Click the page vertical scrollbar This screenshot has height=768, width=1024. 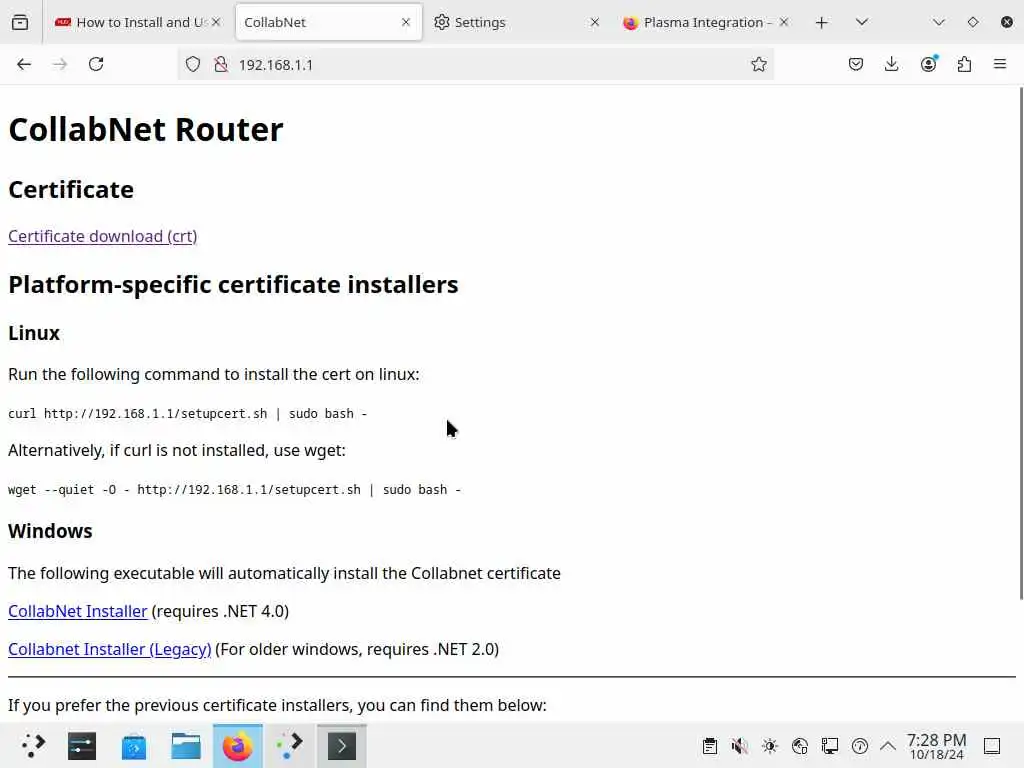point(1021,343)
